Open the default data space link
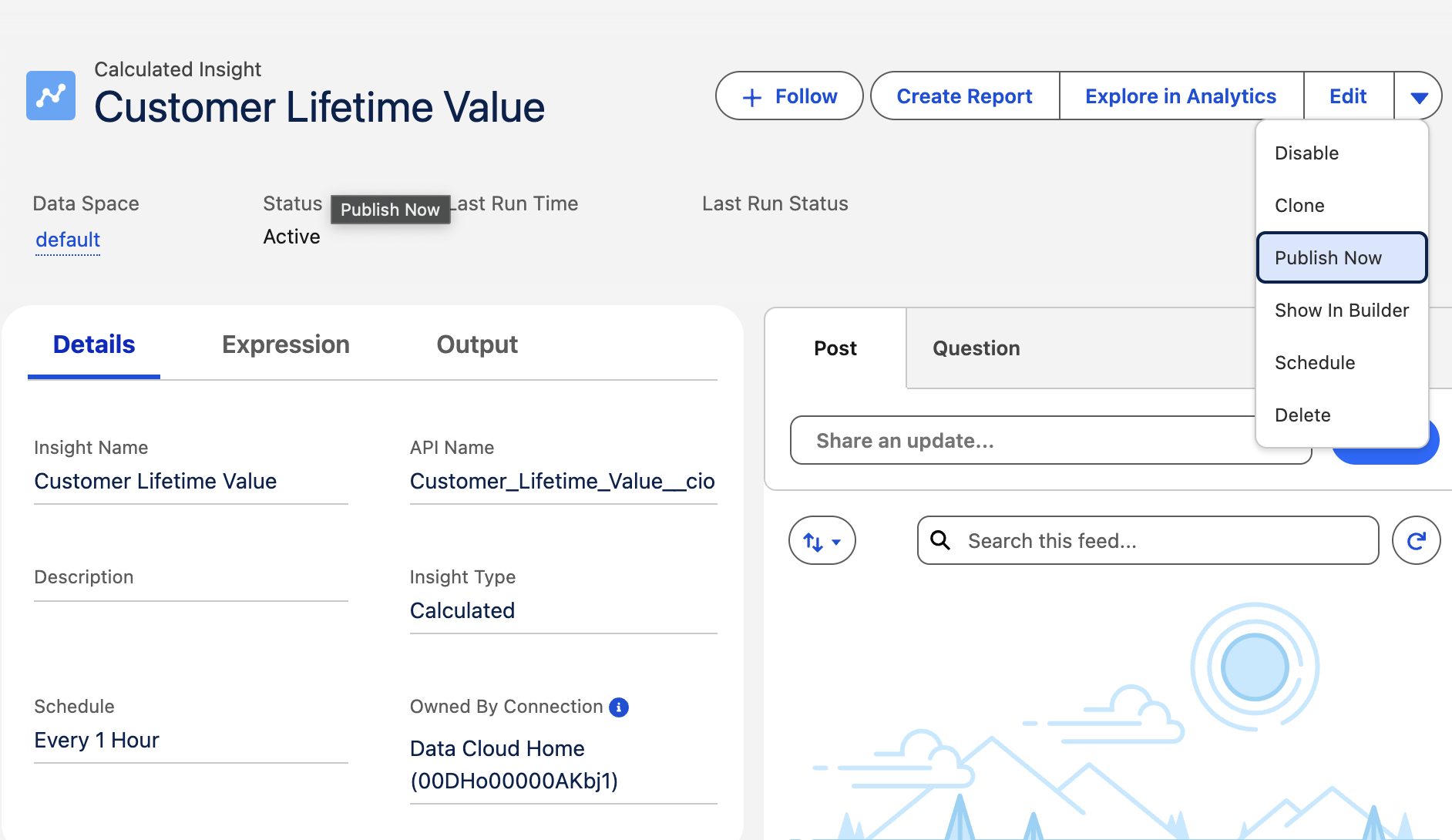 click(x=68, y=240)
